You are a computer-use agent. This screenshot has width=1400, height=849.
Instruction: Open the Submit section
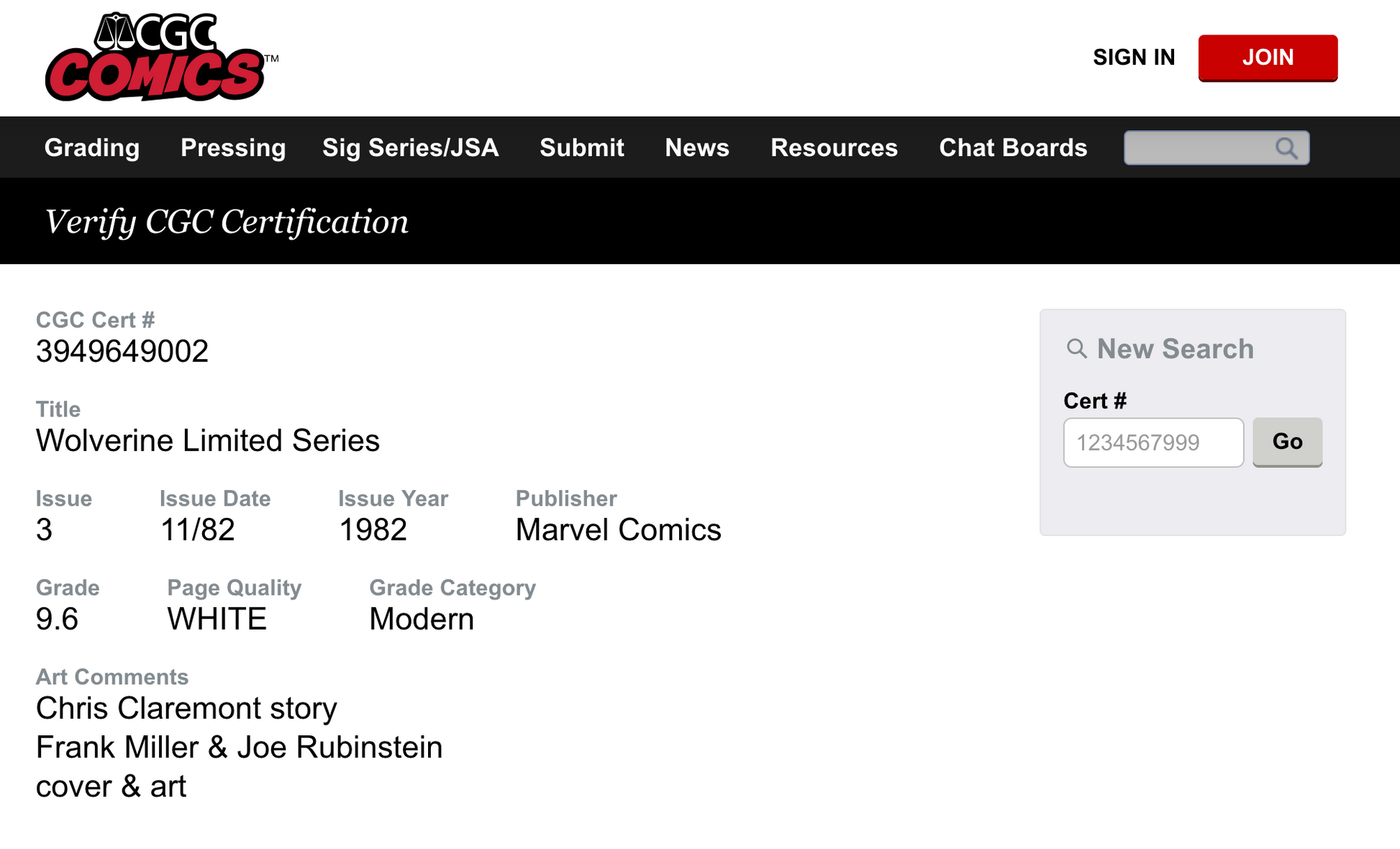[x=581, y=147]
